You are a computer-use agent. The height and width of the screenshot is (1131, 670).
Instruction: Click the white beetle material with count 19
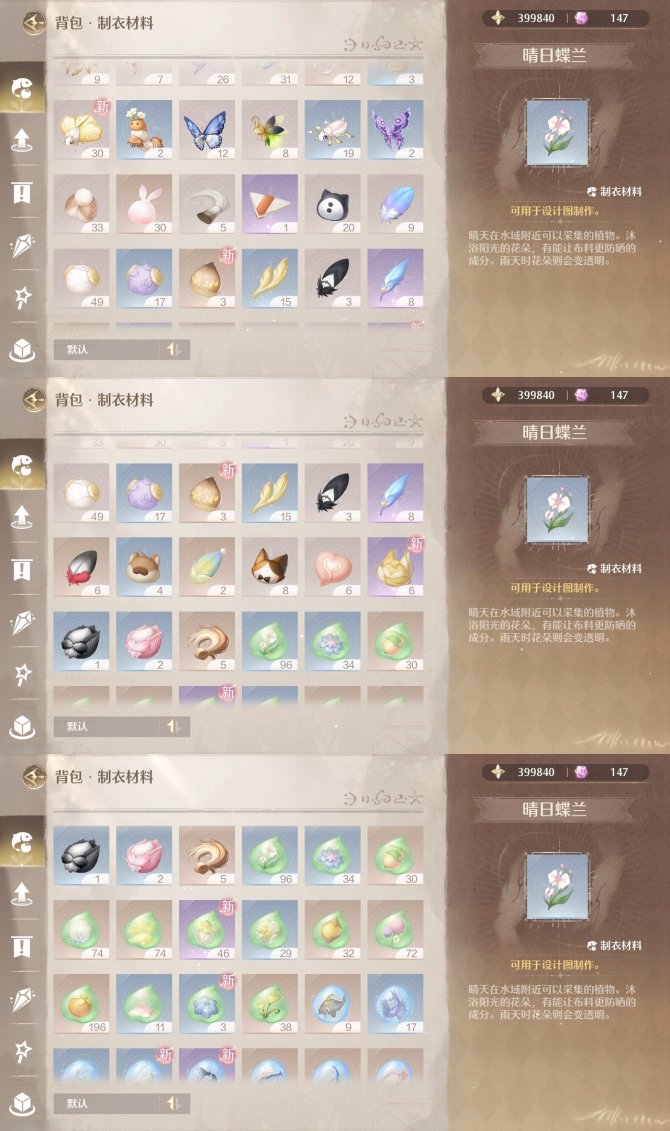[332, 130]
